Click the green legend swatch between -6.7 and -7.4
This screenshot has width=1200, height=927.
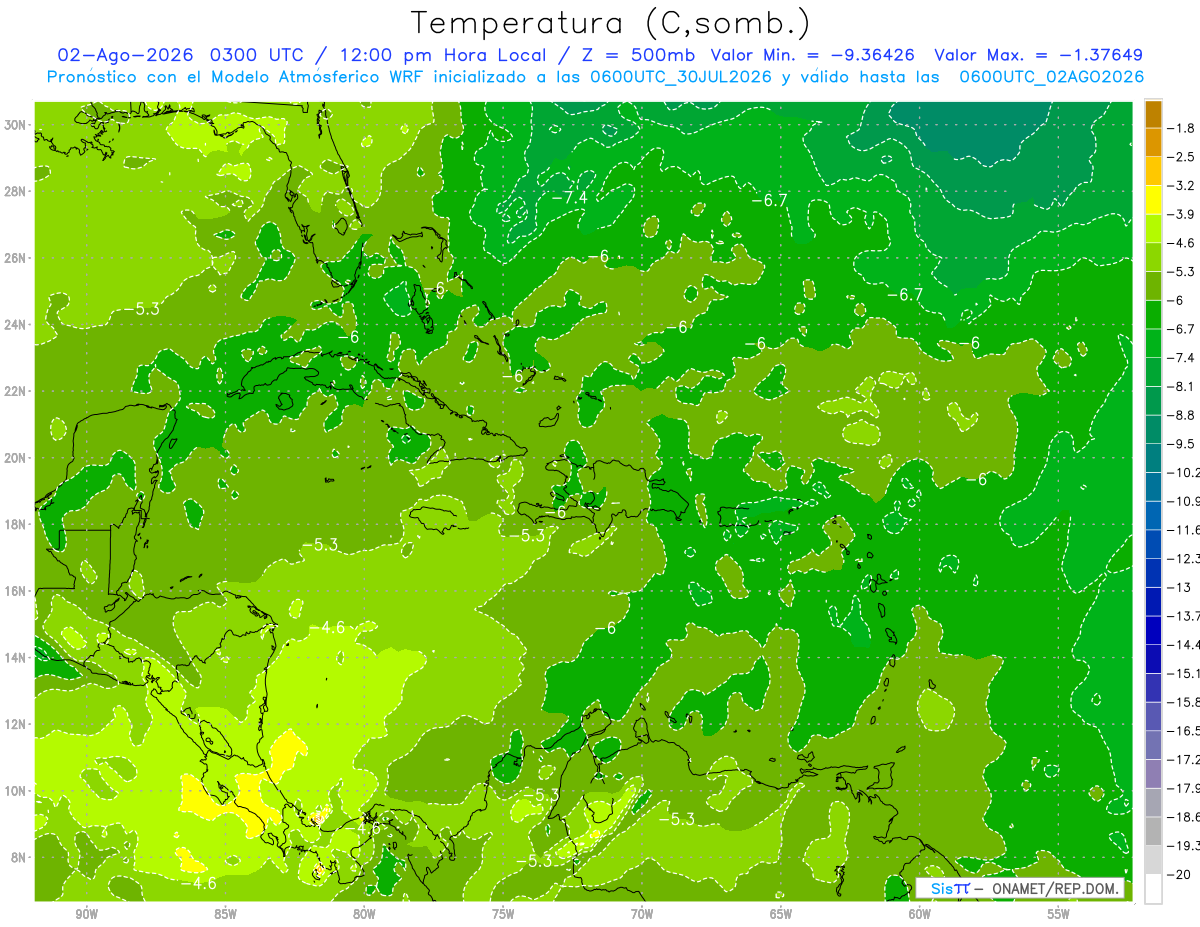(1153, 343)
